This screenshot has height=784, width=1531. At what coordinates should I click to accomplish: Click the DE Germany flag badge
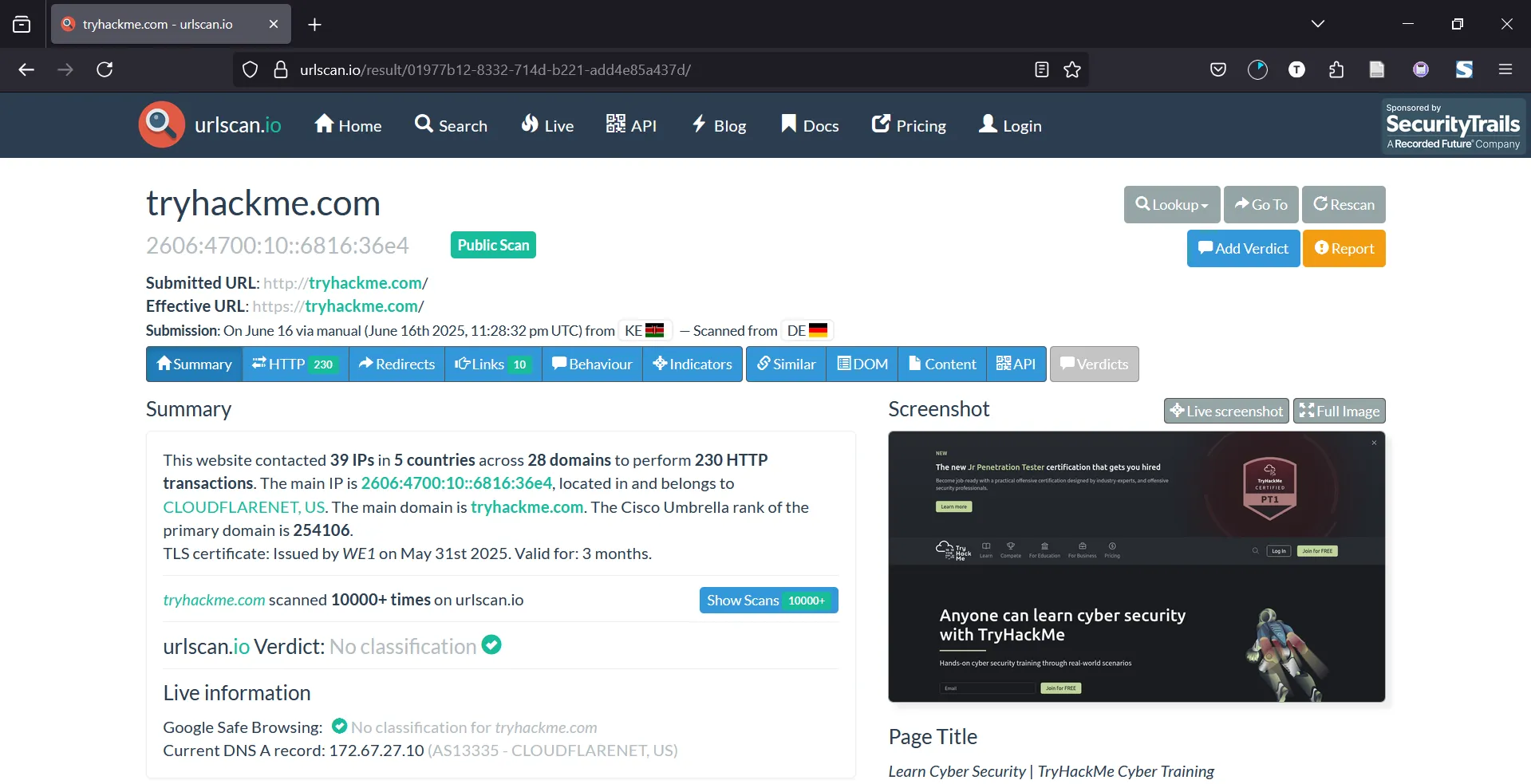[x=807, y=330]
